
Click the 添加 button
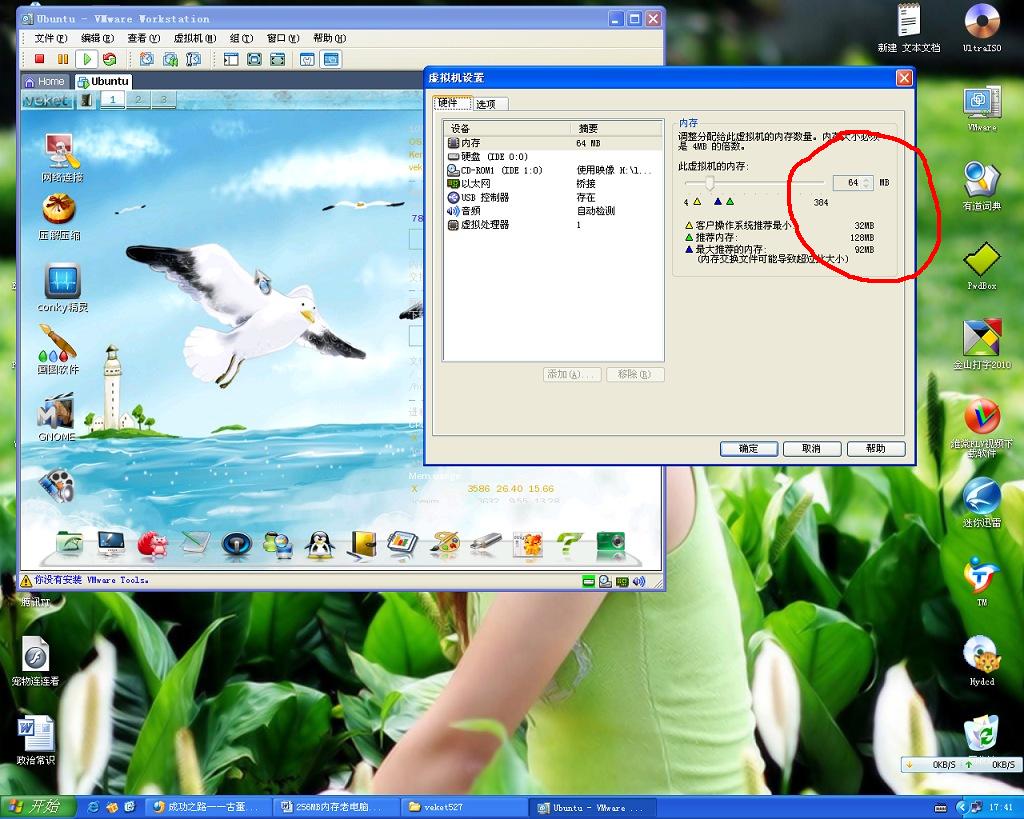571,374
